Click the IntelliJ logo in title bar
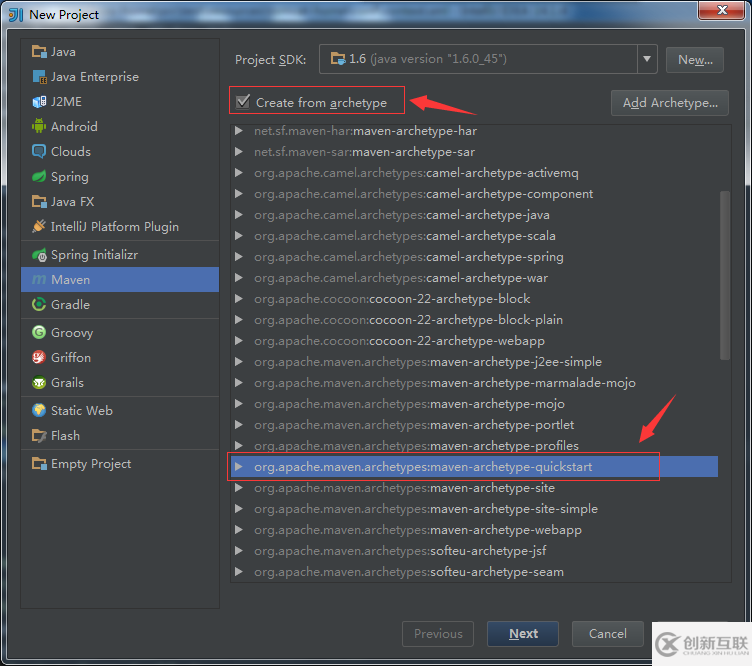Screen dimensions: 752x666 15,14
